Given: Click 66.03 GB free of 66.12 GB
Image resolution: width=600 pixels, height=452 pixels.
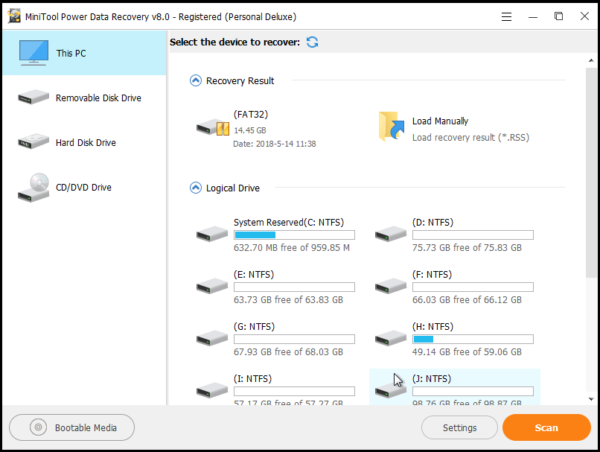Looking at the screenshot, I should tap(467, 300).
